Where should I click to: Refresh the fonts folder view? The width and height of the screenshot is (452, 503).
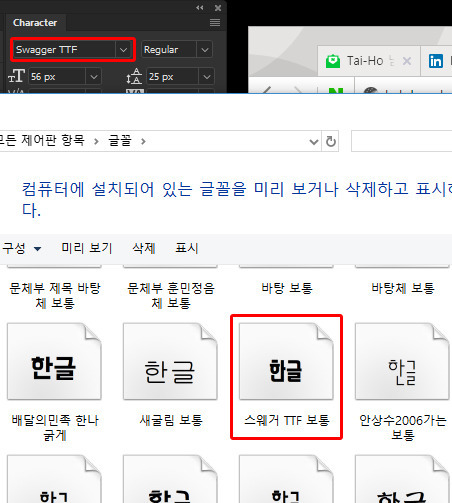[330, 141]
